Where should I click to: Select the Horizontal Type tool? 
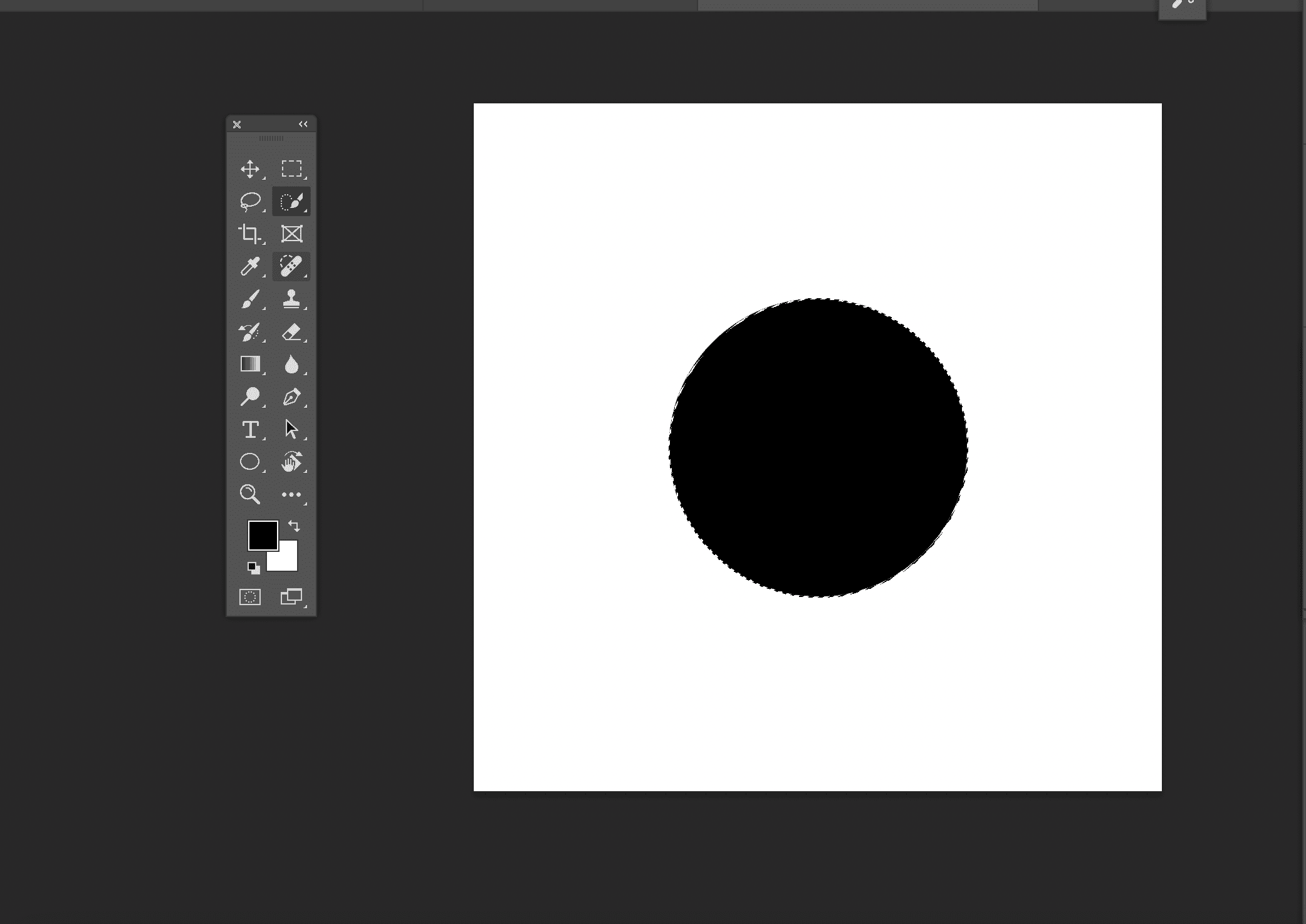250,429
